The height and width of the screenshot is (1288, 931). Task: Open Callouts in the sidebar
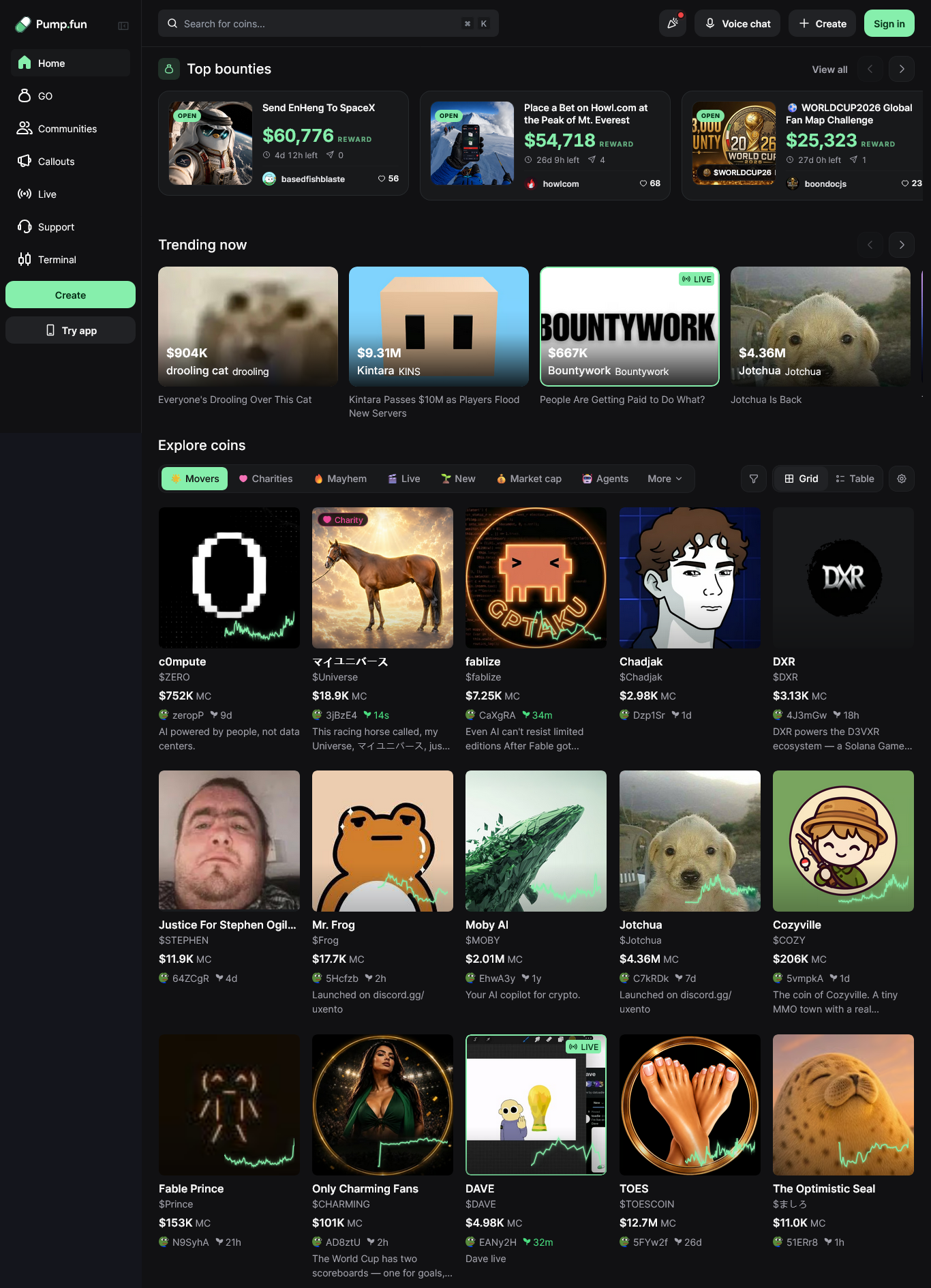(70, 161)
